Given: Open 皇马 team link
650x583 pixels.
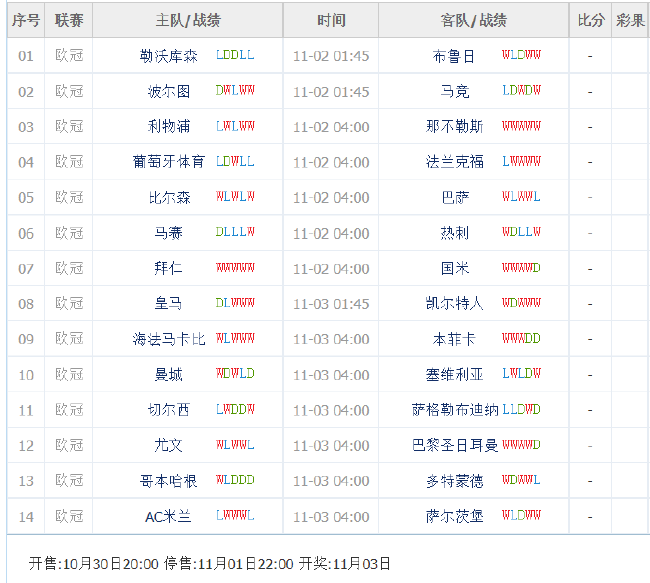Looking at the screenshot, I should click(x=168, y=304).
